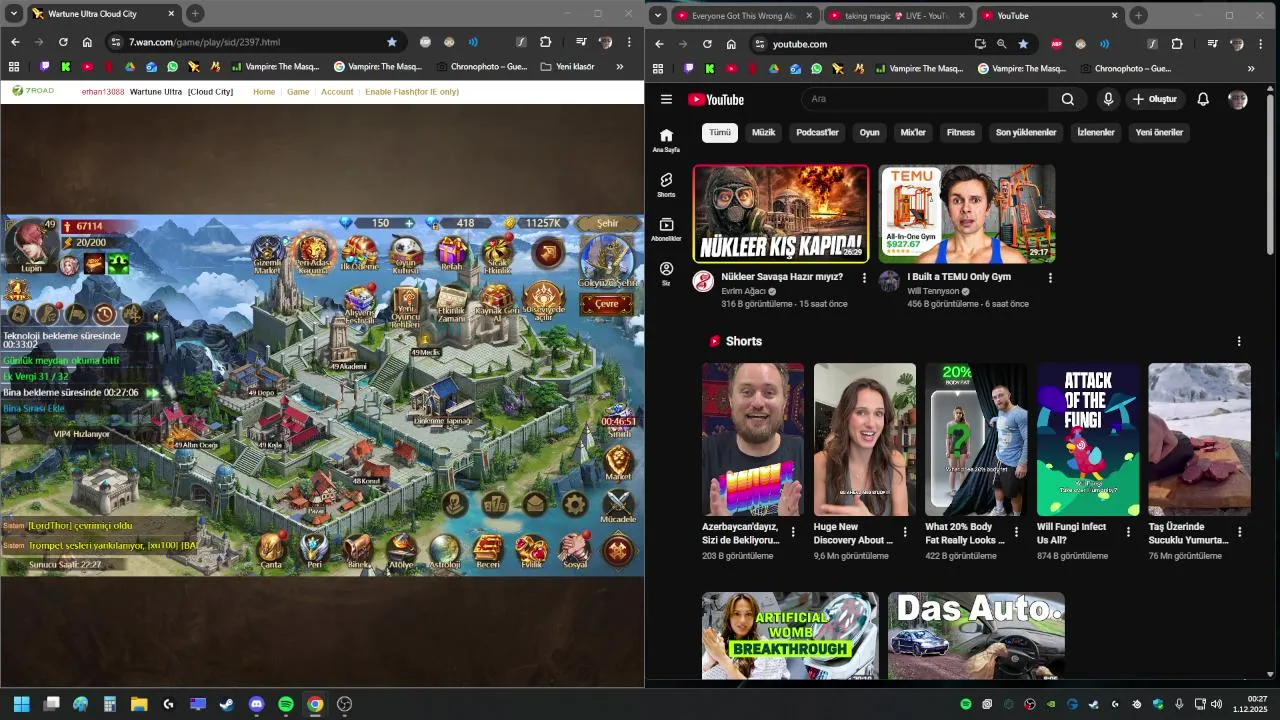Open the Astroloji icon in the game
The image size is (1280, 720).
[444, 549]
